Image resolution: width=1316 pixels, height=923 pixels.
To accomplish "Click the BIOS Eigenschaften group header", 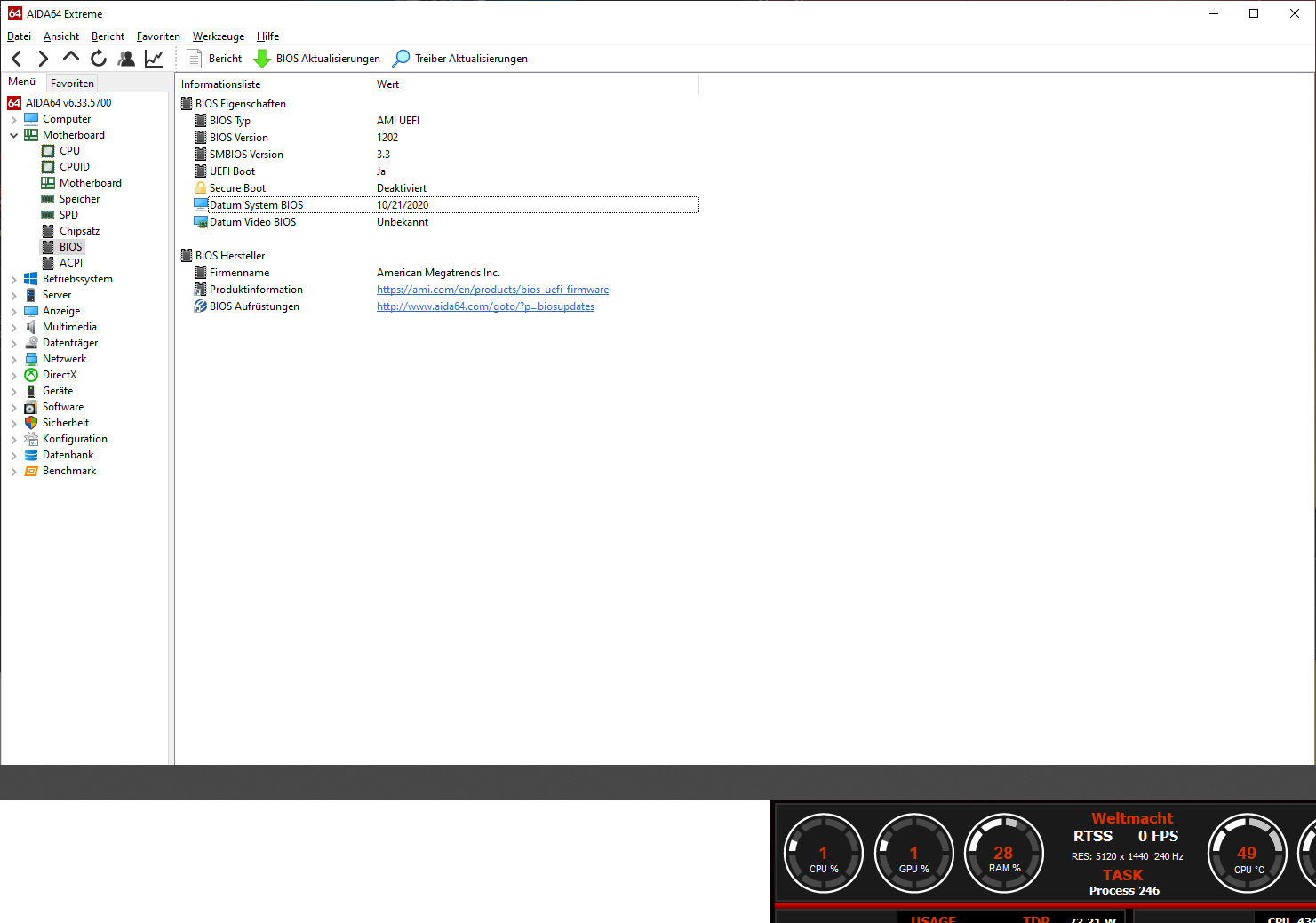I will (x=234, y=104).
